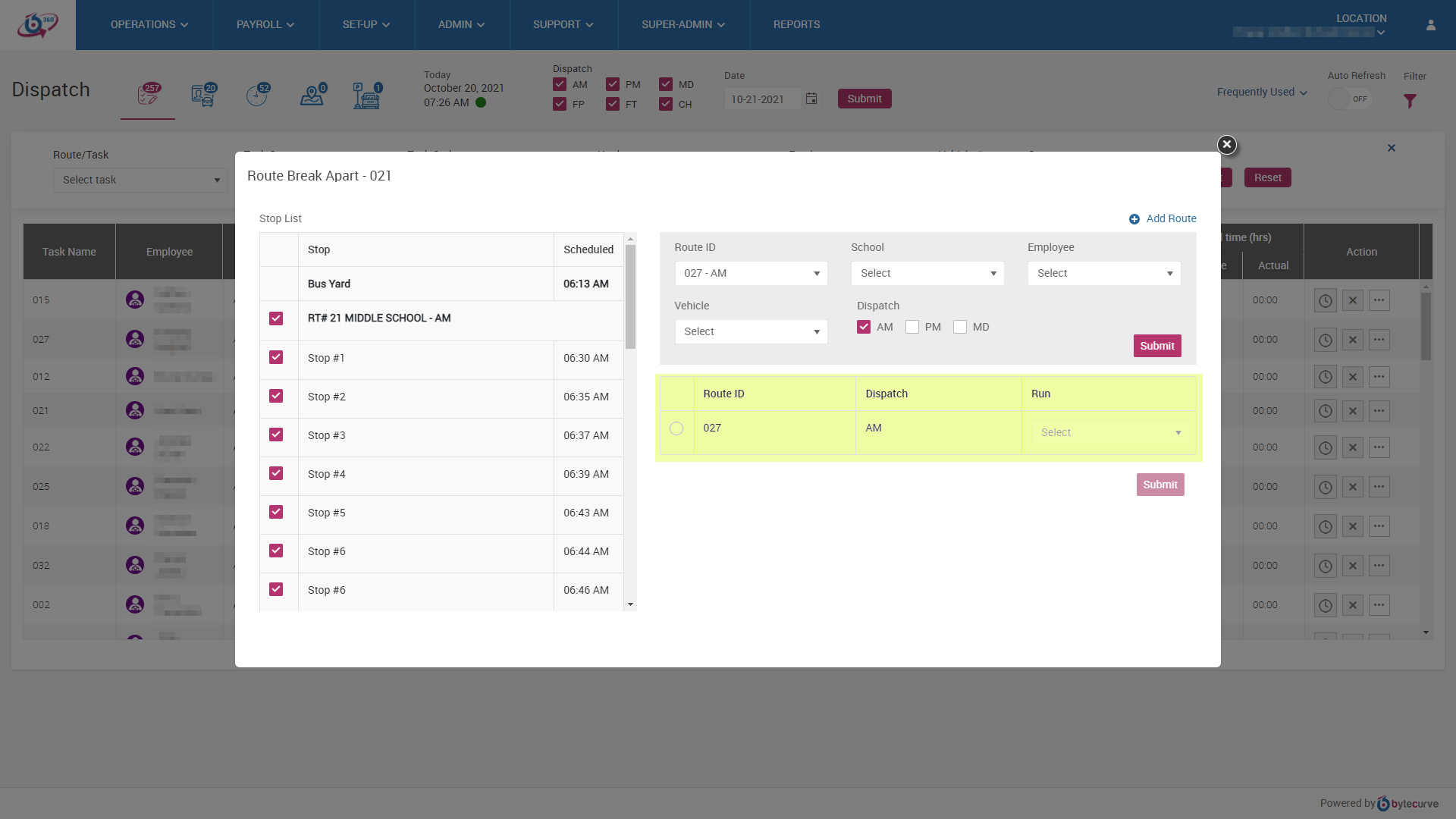
Task: Expand the School select dropdown
Action: pyautogui.click(x=927, y=273)
